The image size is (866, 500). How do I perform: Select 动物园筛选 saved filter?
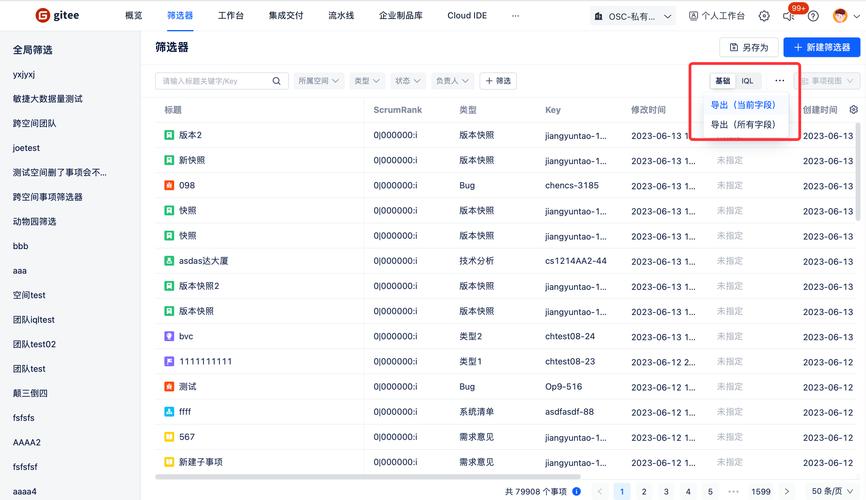pyautogui.click(x=34, y=222)
